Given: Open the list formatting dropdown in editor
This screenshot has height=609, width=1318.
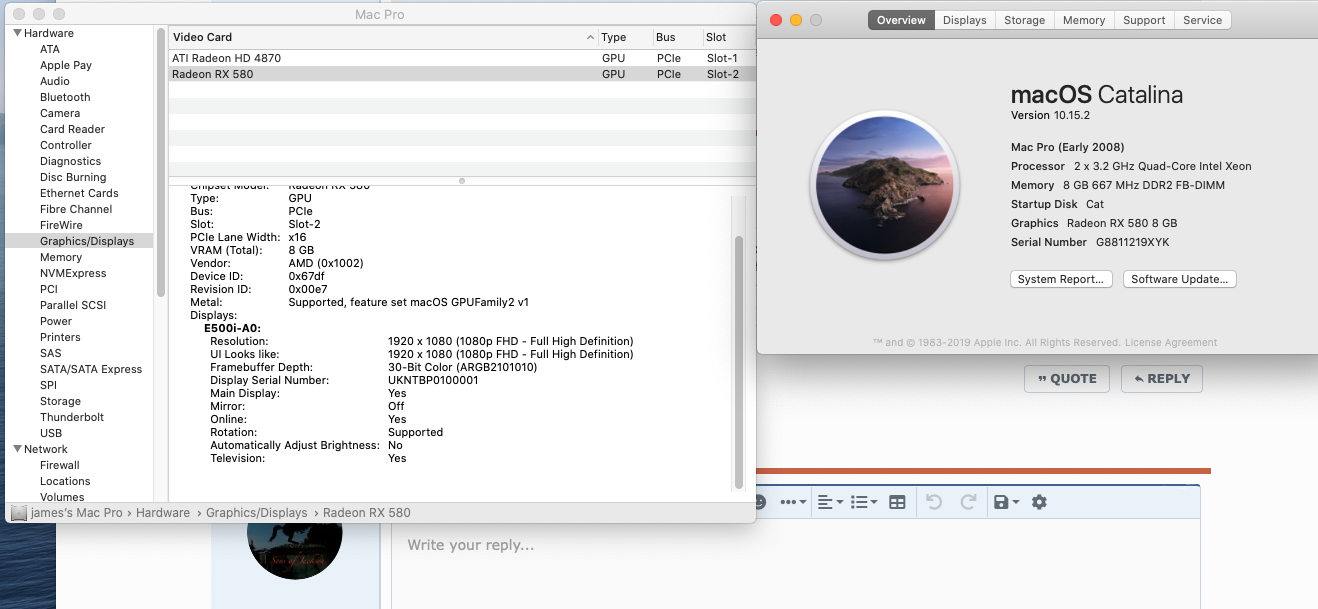Looking at the screenshot, I should point(864,502).
